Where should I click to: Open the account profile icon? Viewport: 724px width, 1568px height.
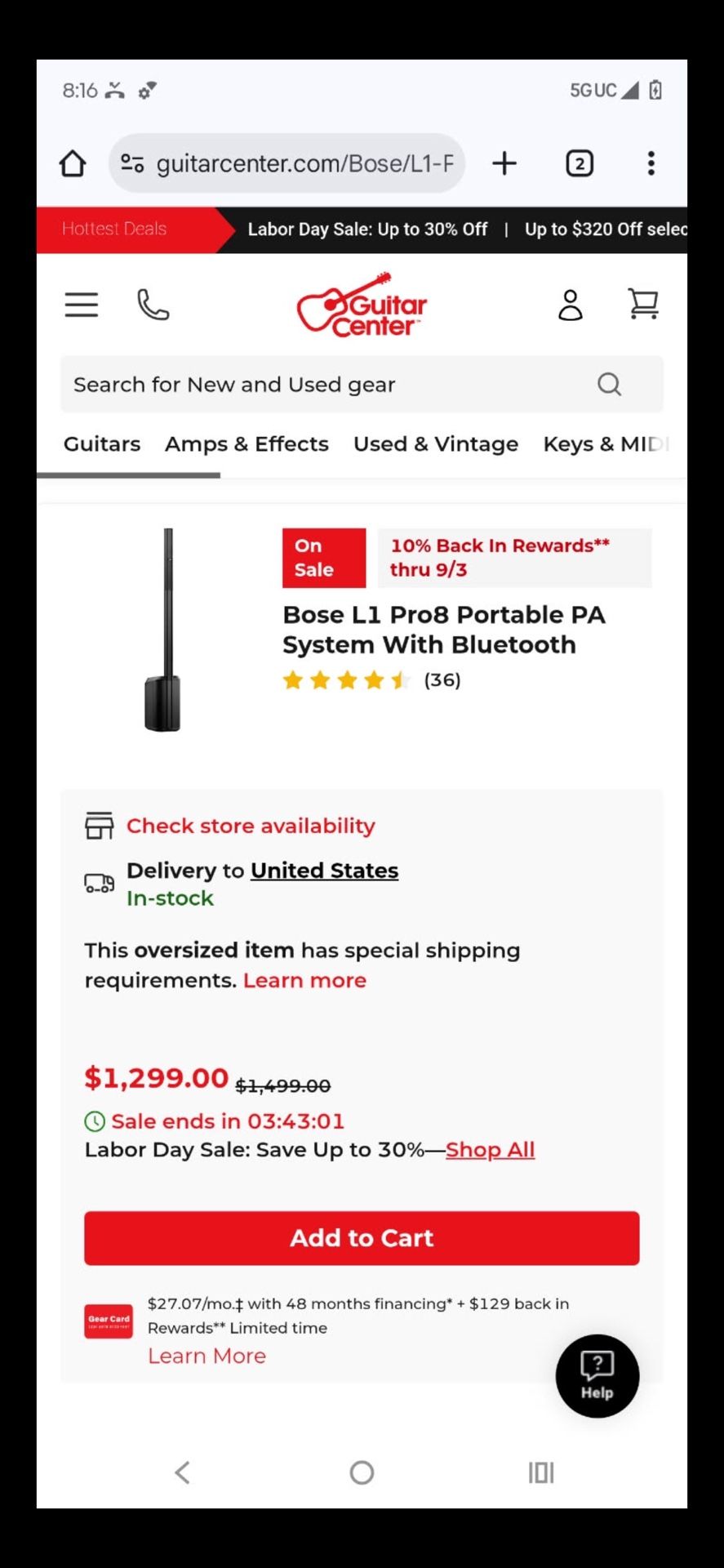(x=570, y=305)
